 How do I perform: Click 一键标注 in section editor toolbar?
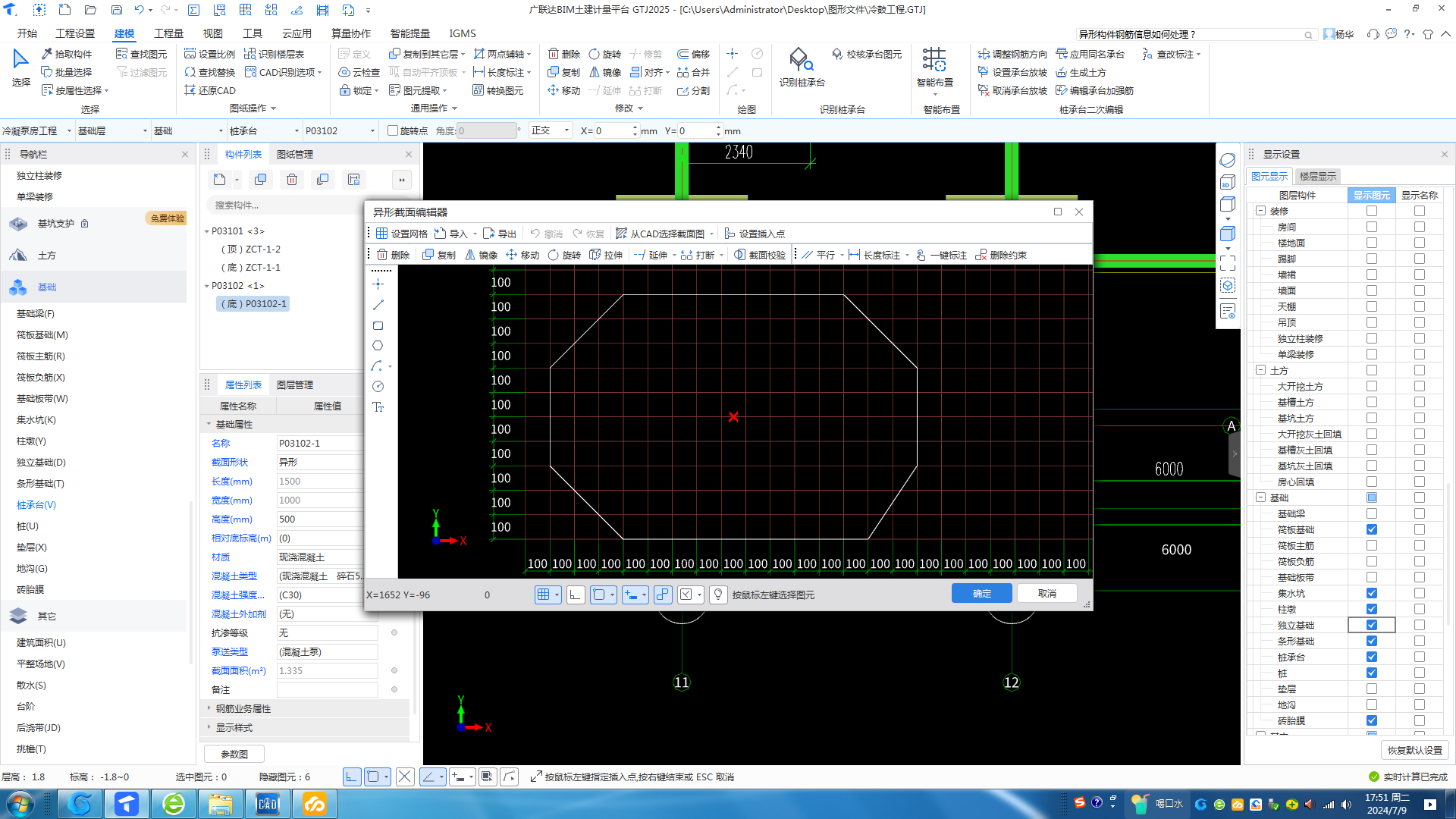(x=941, y=255)
